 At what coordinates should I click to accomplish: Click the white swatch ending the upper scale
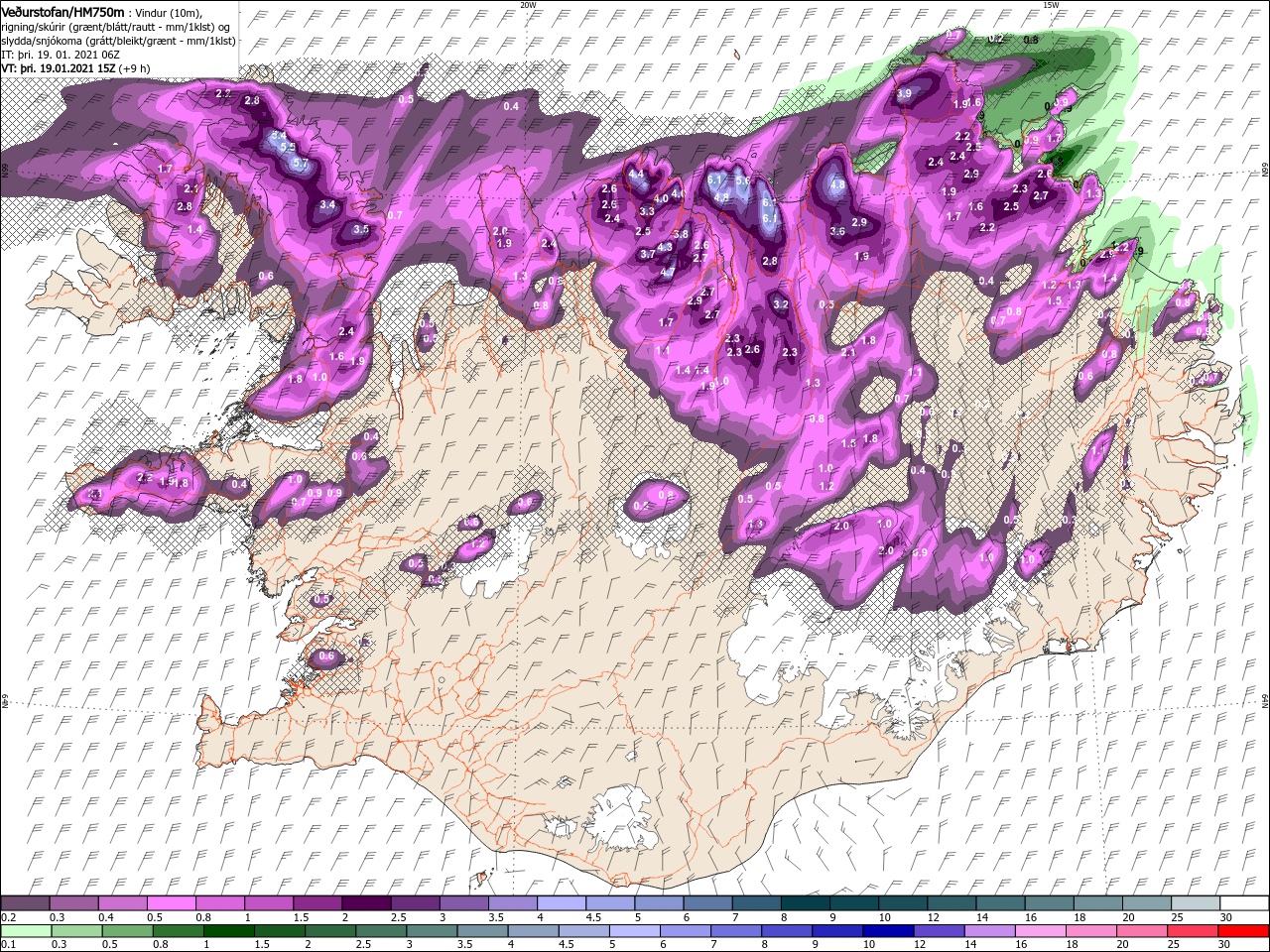1244,903
